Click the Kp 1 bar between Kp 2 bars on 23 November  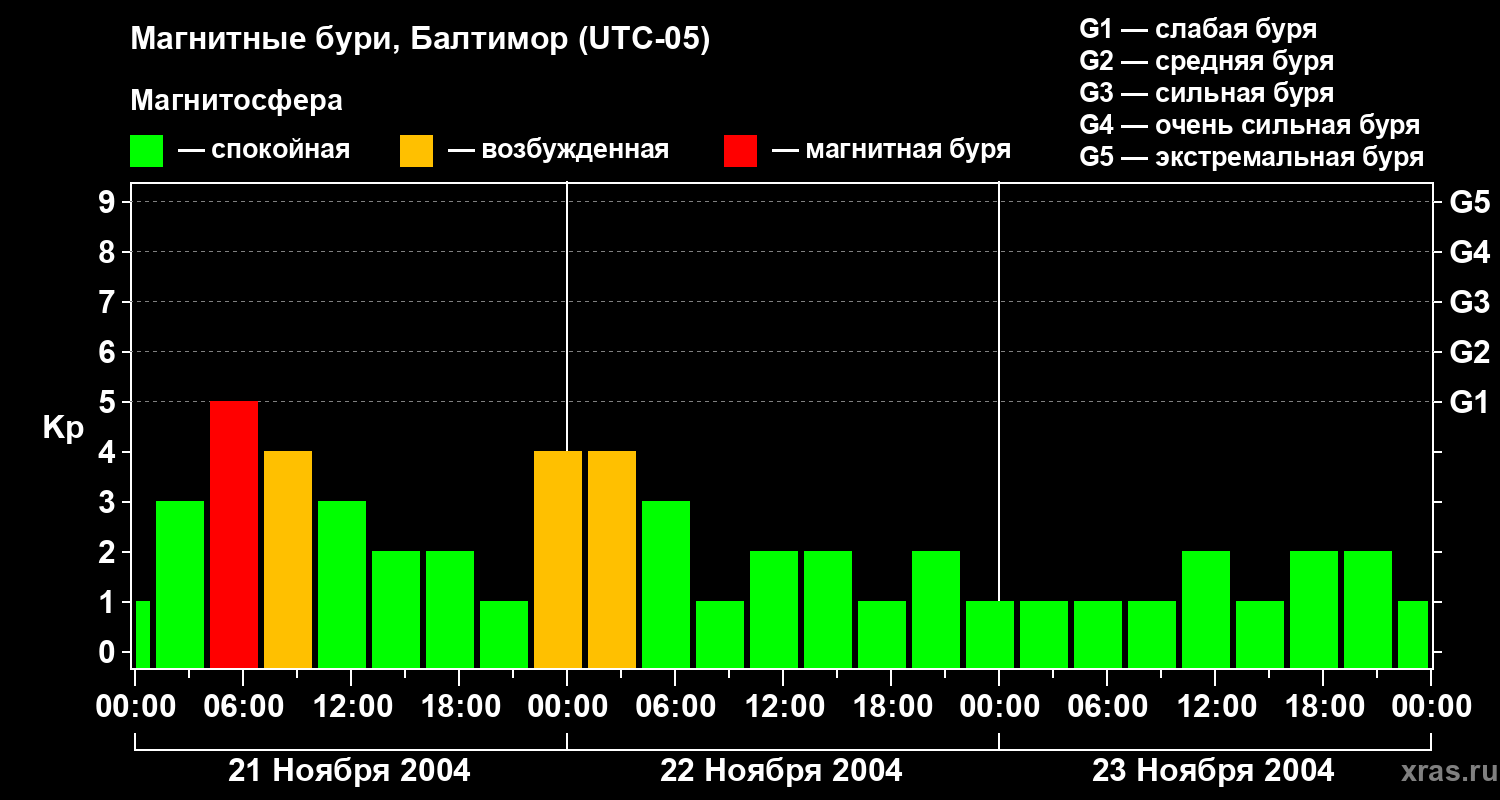pos(1260,634)
